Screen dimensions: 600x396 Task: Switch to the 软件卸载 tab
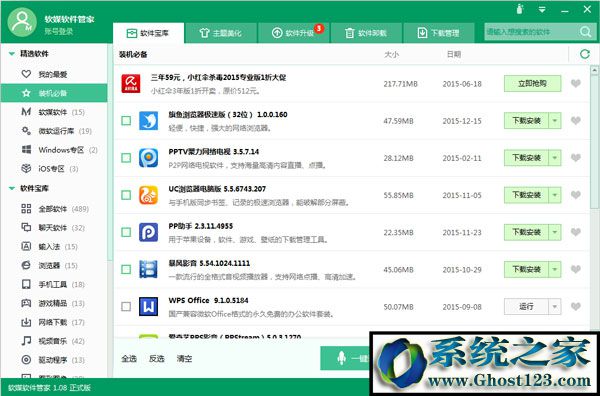[x=366, y=33]
